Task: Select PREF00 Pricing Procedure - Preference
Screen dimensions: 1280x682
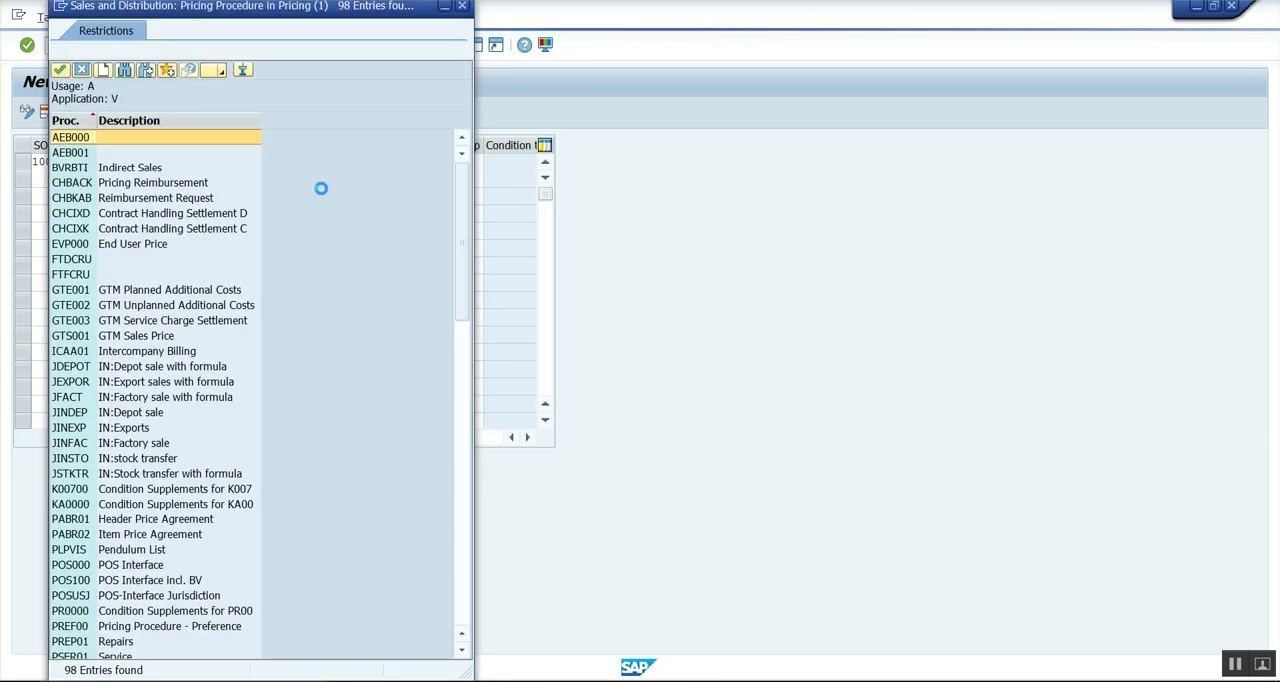Action: coord(156,627)
